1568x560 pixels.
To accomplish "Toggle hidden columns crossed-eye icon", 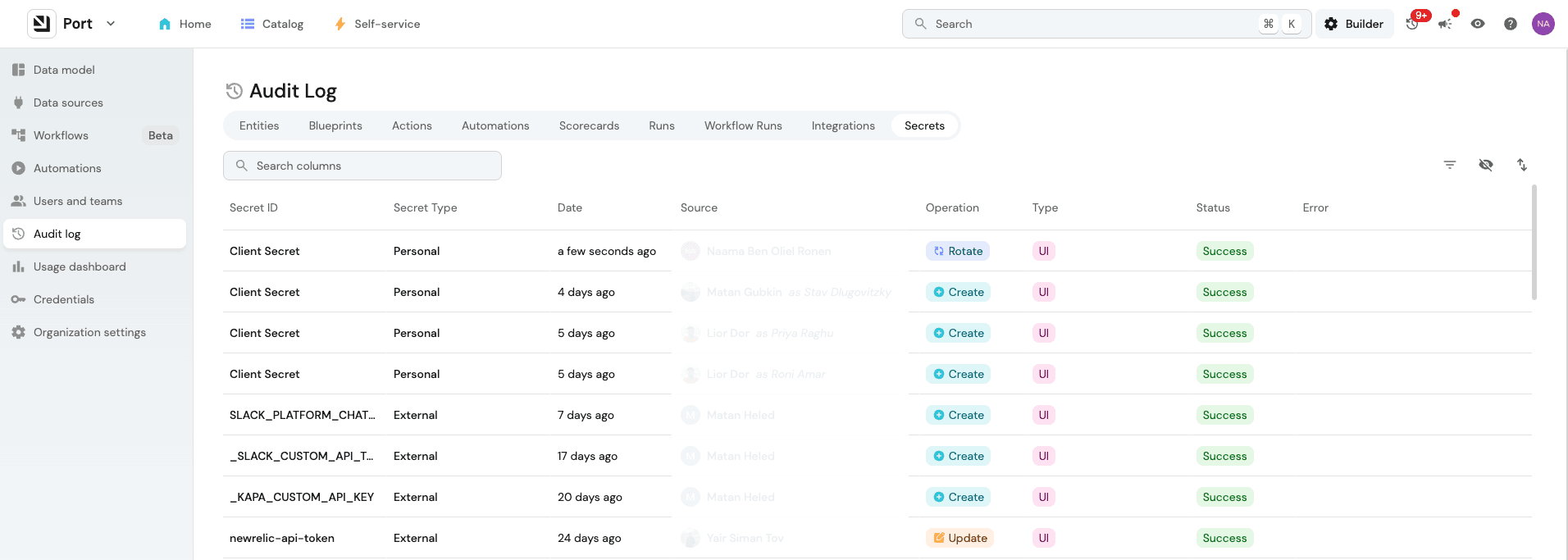I will pos(1486,165).
